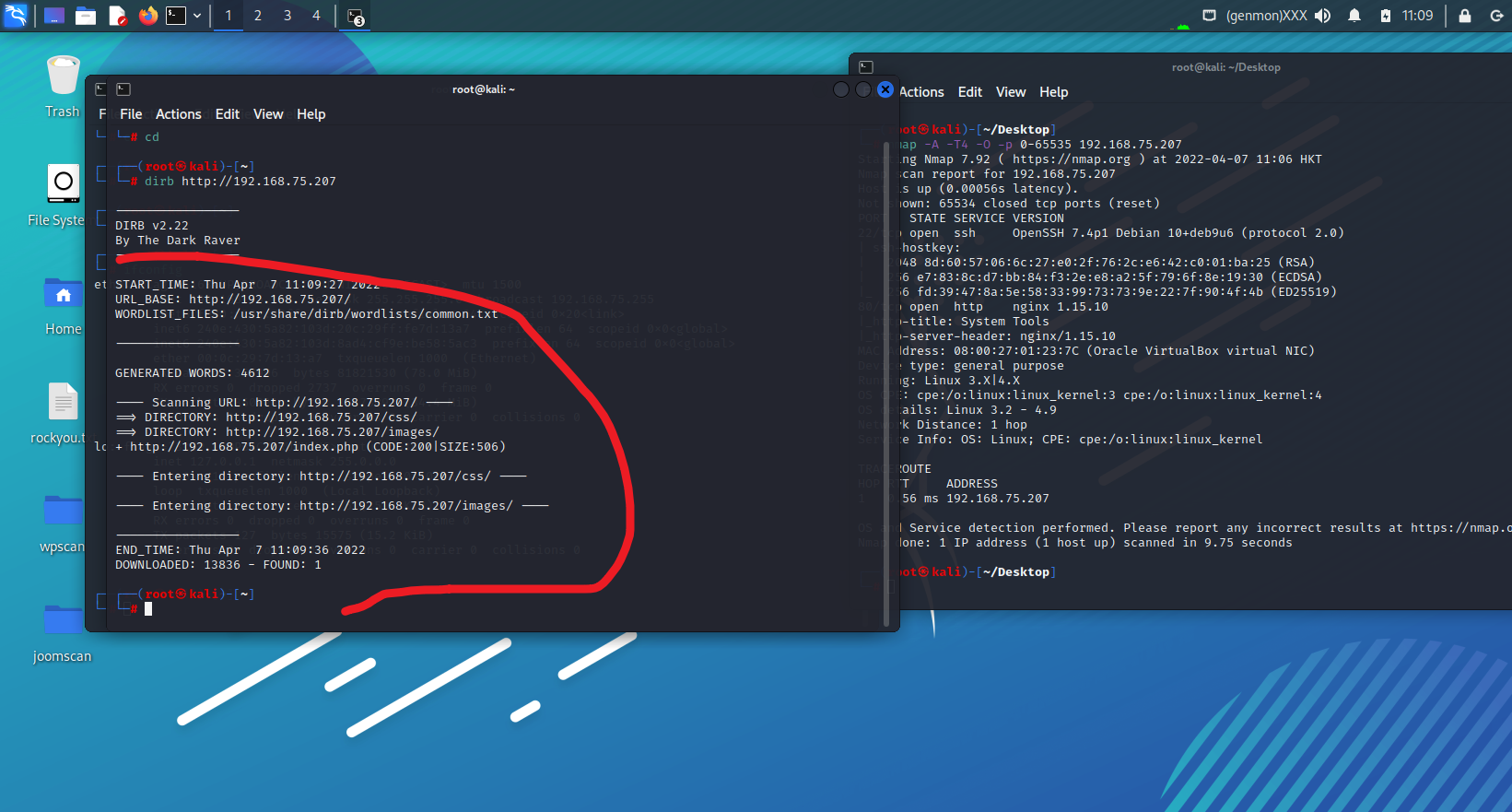Click the 'nginx 1.15.10' version text
This screenshot has height=812, width=1512.
1061,307
